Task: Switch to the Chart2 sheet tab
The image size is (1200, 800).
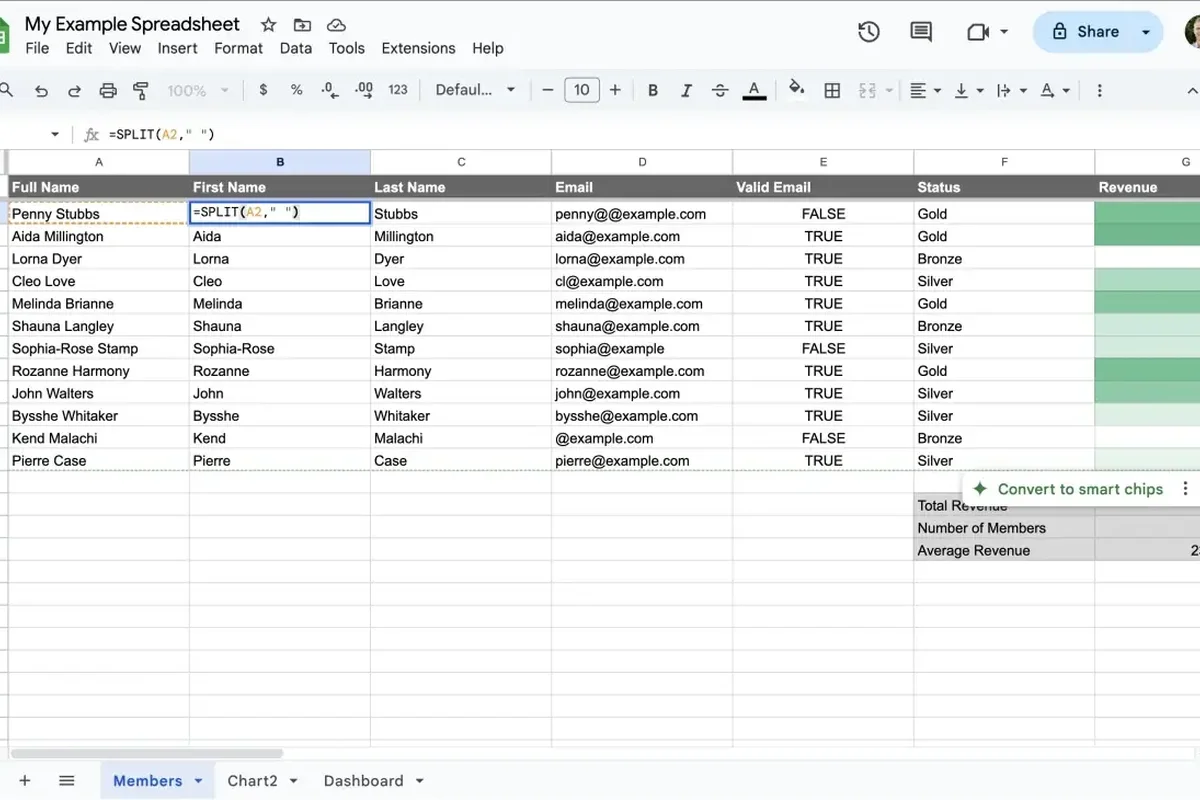Action: pos(252,781)
